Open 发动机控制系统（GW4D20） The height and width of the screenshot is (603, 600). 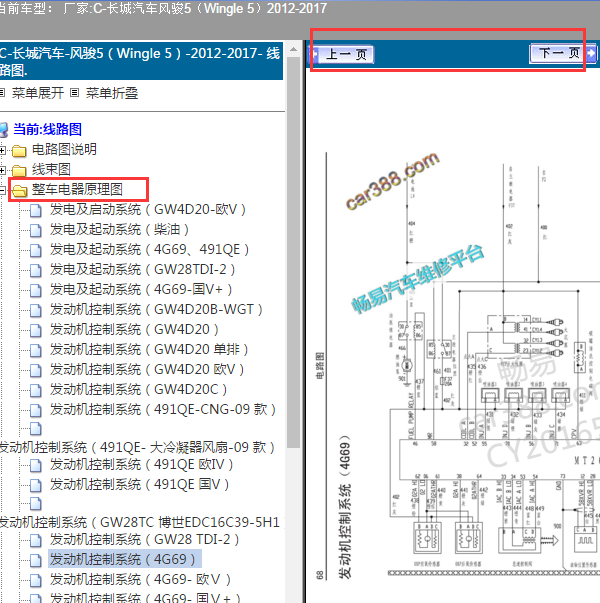click(134, 330)
